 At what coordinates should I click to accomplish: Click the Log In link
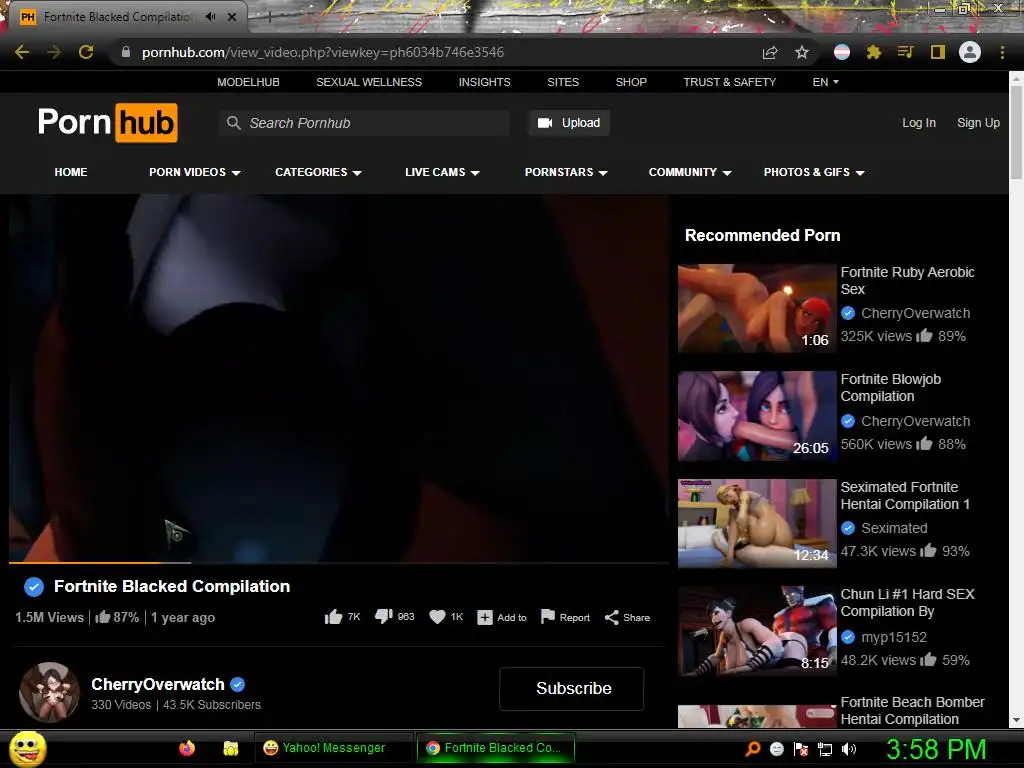point(919,123)
